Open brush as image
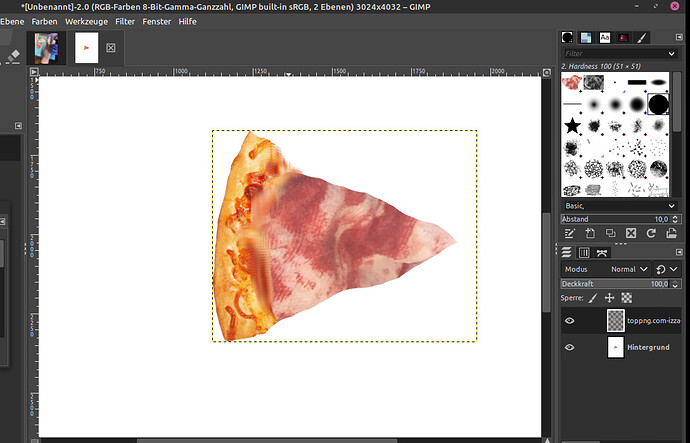The width and height of the screenshot is (690, 443). tap(672, 233)
